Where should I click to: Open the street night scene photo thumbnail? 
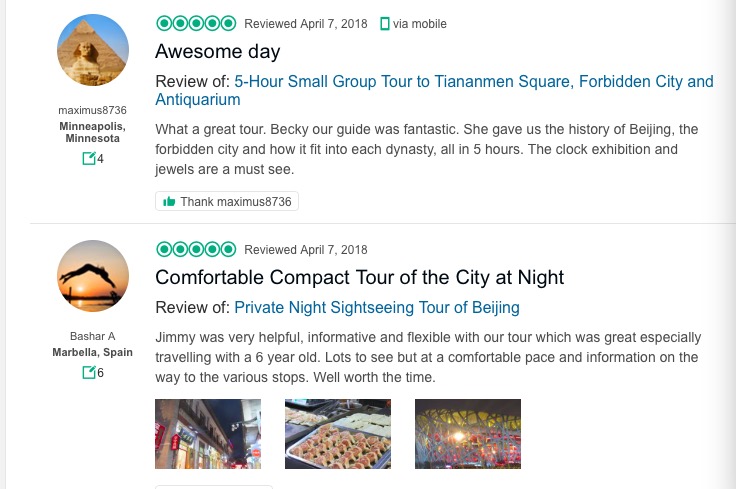tap(208, 433)
